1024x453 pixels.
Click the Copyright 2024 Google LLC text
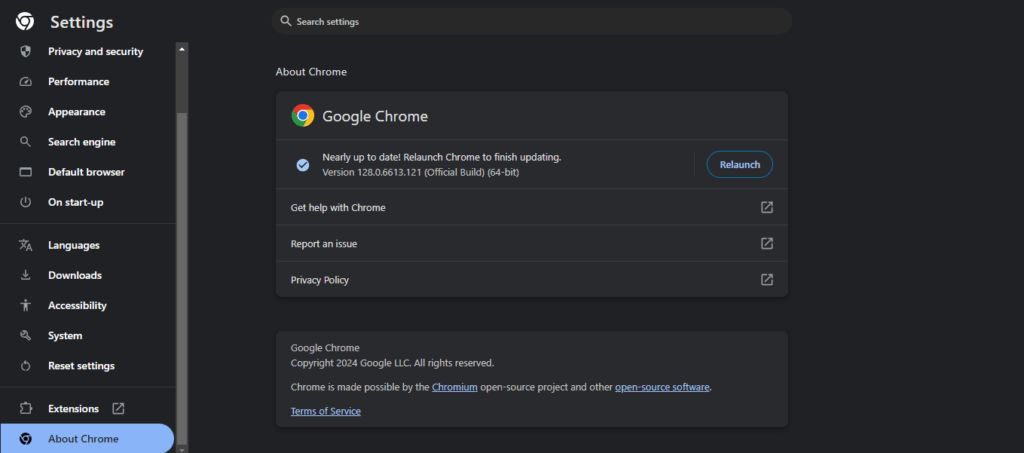coord(392,363)
